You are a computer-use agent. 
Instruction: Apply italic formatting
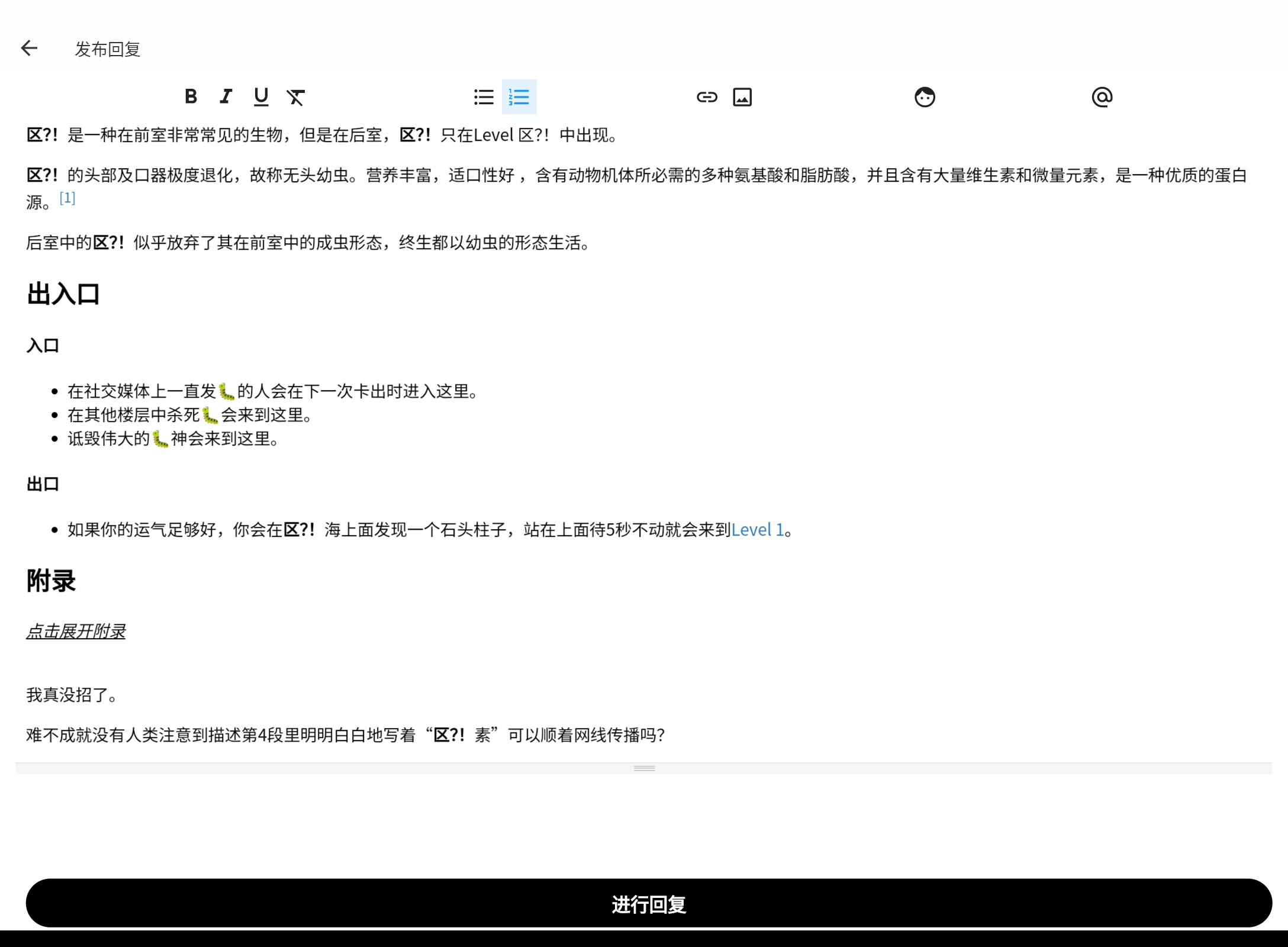pyautogui.click(x=226, y=96)
